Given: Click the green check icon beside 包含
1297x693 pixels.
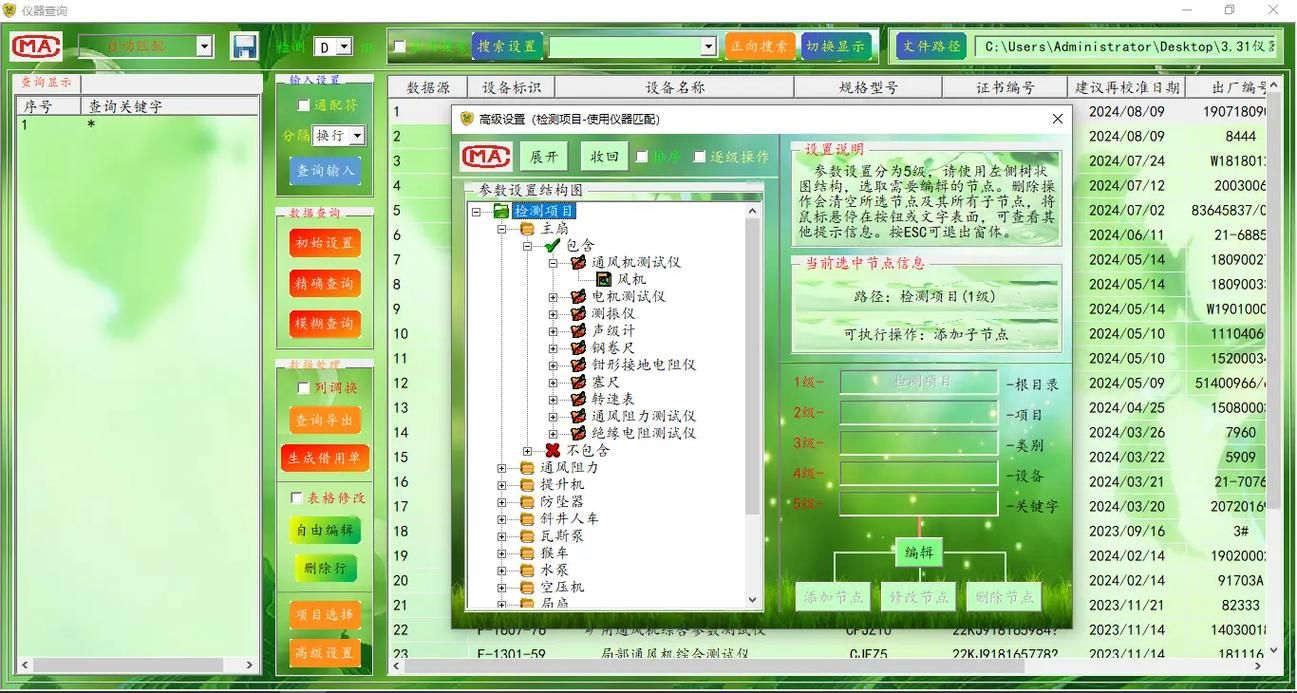Looking at the screenshot, I should pyautogui.click(x=550, y=246).
